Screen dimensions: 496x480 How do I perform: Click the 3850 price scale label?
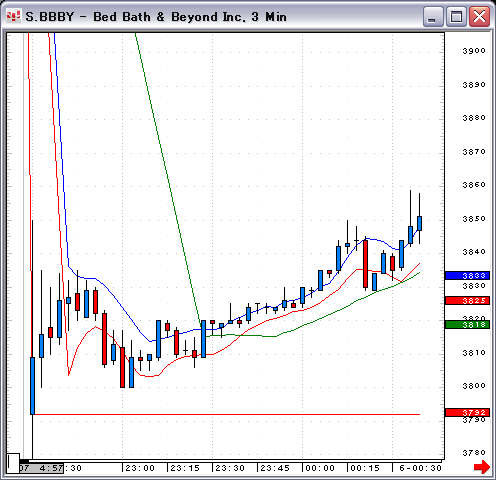pyautogui.click(x=474, y=219)
